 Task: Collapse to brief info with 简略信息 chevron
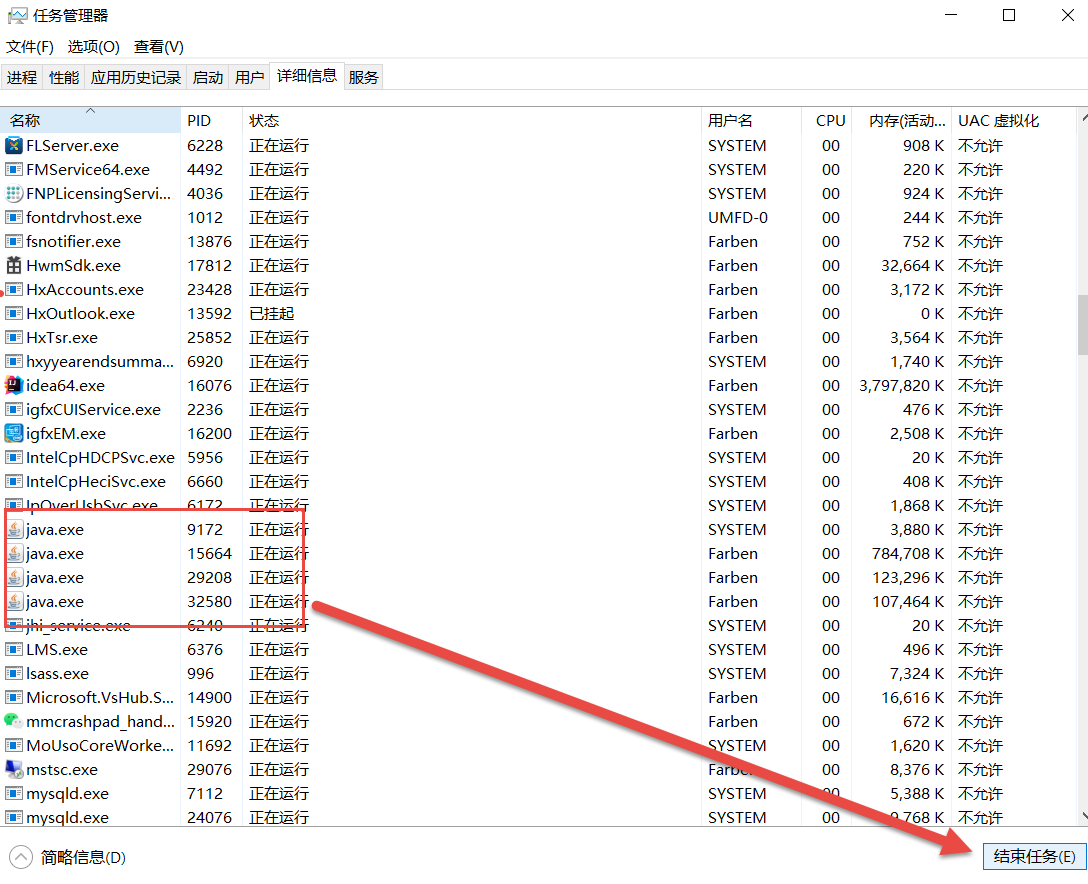pyautogui.click(x=21, y=857)
